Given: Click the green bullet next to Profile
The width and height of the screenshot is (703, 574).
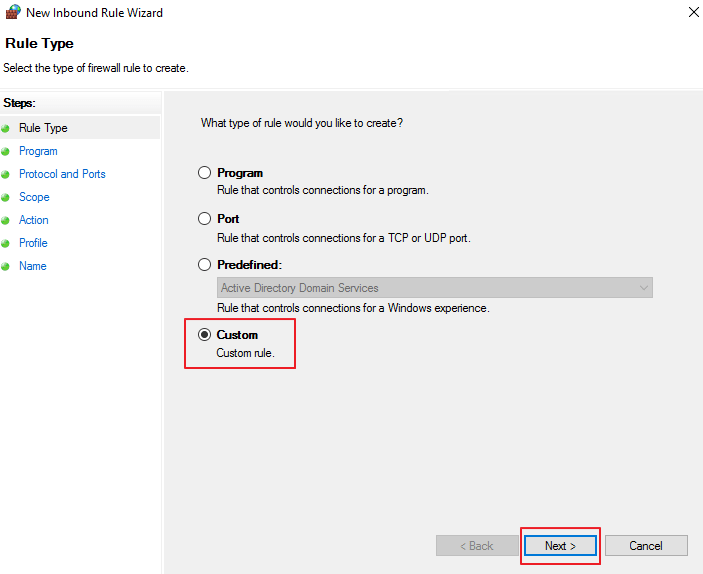Looking at the screenshot, I should point(5,244).
